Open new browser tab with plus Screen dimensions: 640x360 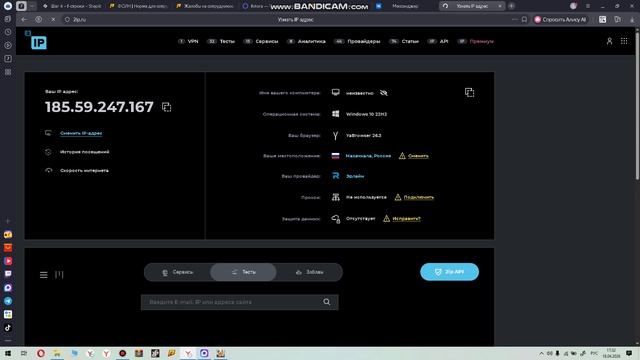pyautogui.click(x=511, y=6)
